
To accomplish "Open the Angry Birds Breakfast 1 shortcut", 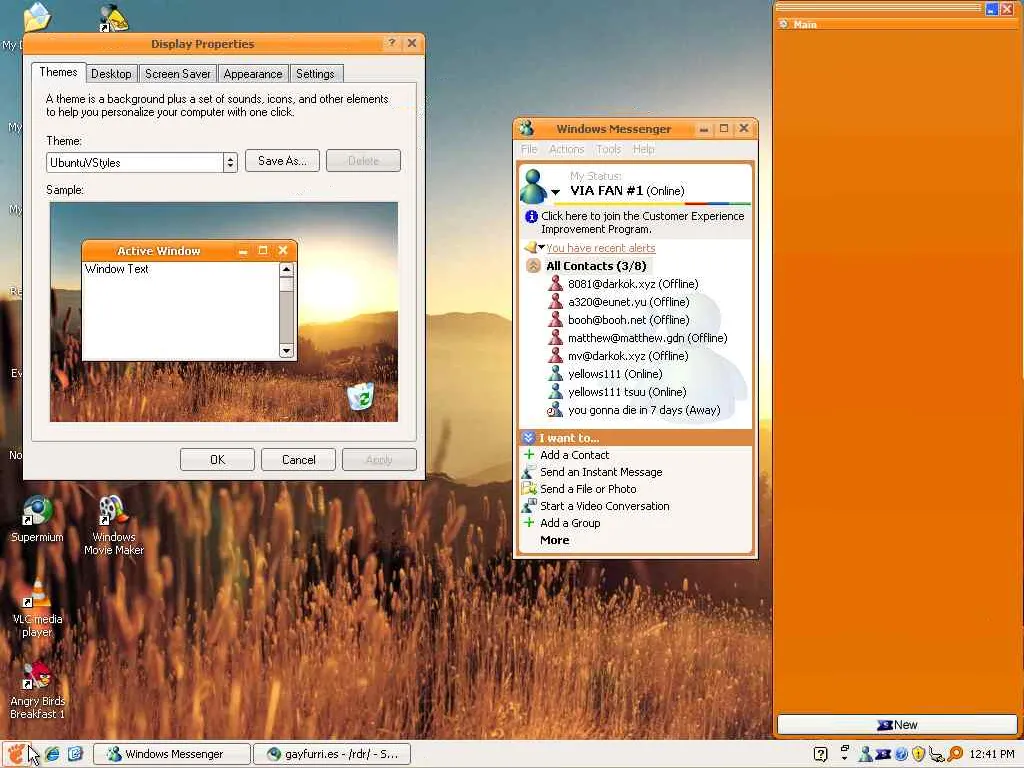I will pyautogui.click(x=37, y=690).
